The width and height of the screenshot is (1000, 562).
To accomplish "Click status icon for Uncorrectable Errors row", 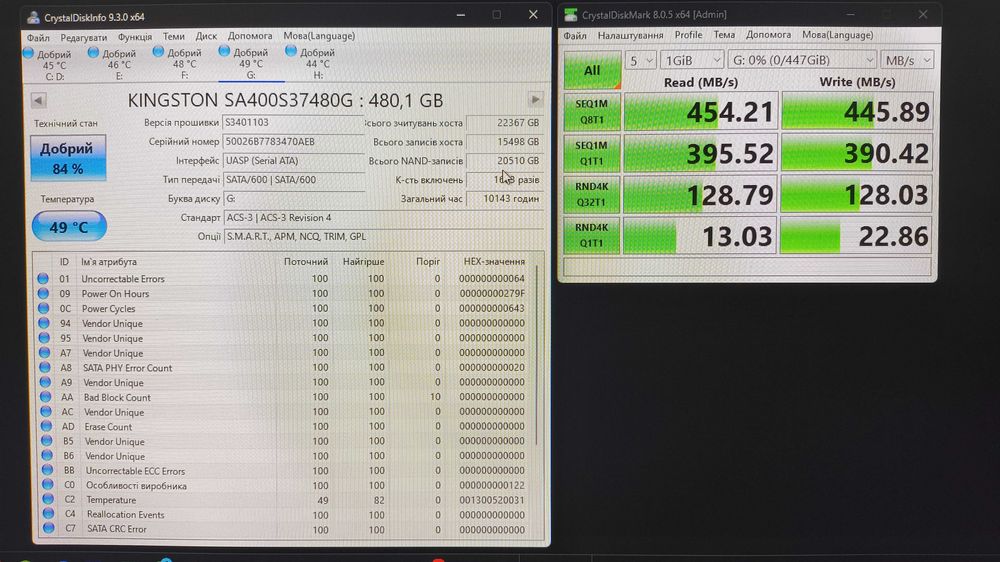I will [43, 279].
